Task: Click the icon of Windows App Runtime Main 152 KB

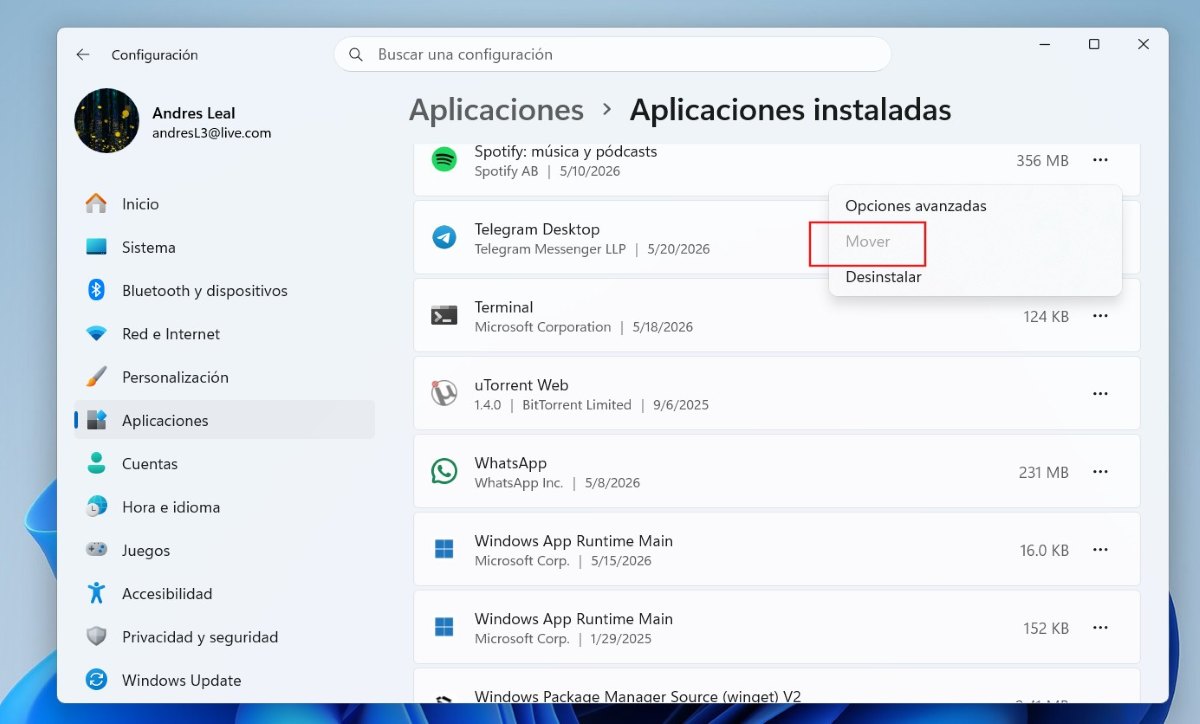Action: click(444, 627)
